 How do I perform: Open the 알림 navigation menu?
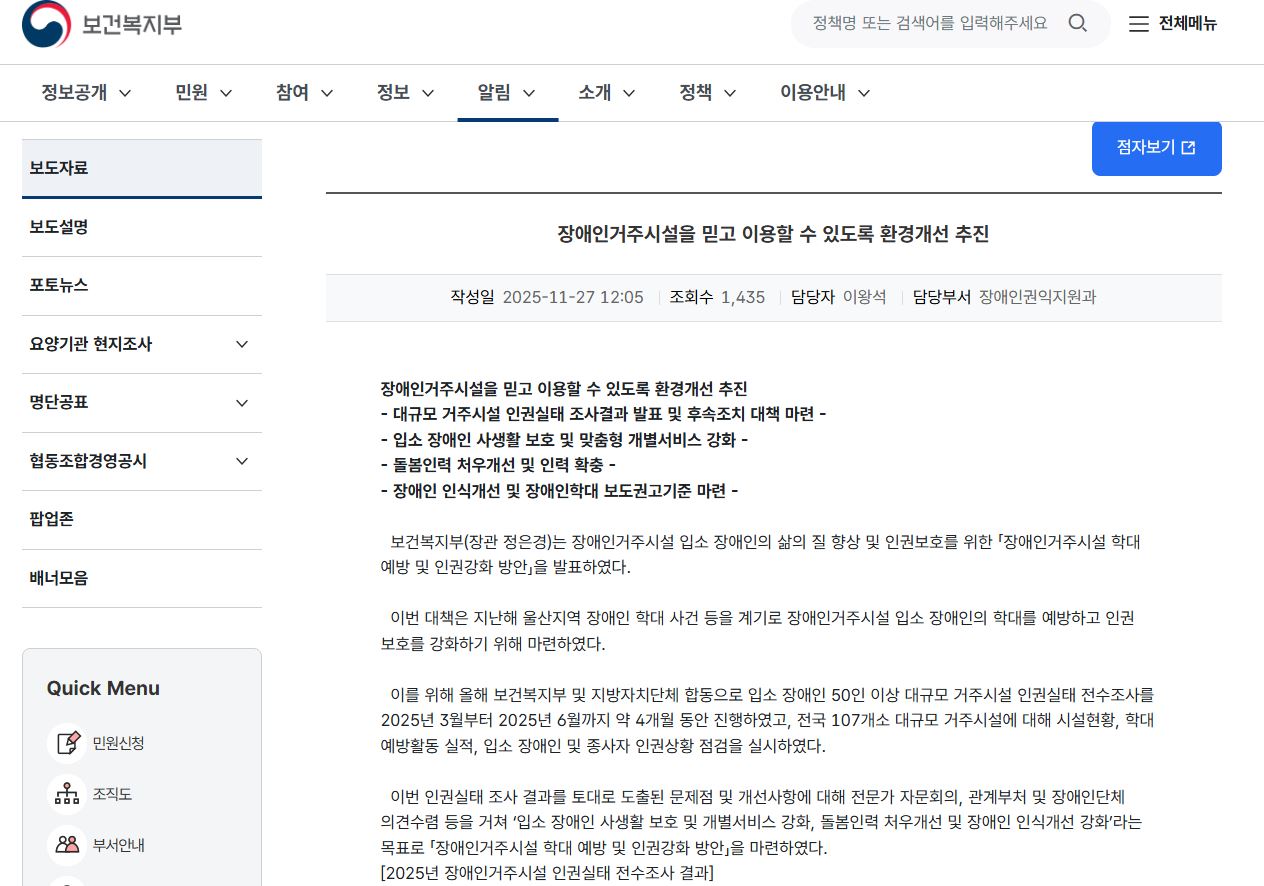coord(507,93)
